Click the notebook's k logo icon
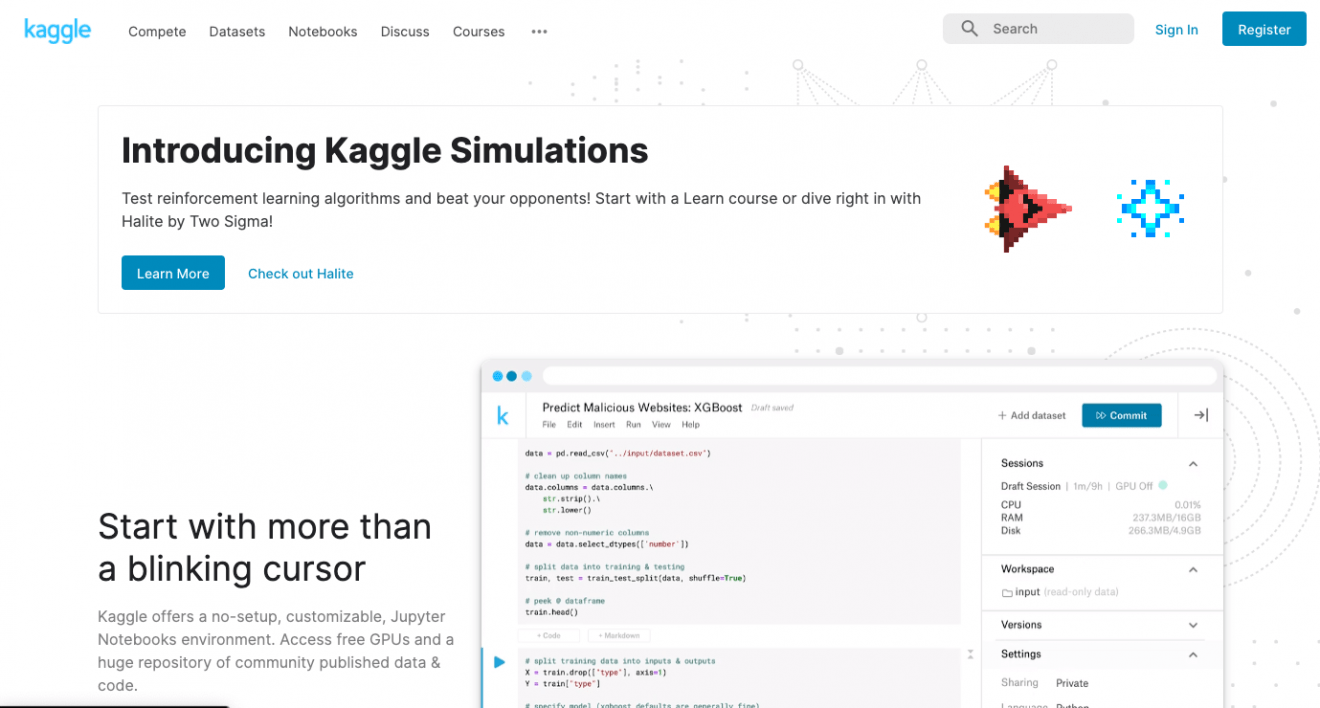 [x=502, y=416]
